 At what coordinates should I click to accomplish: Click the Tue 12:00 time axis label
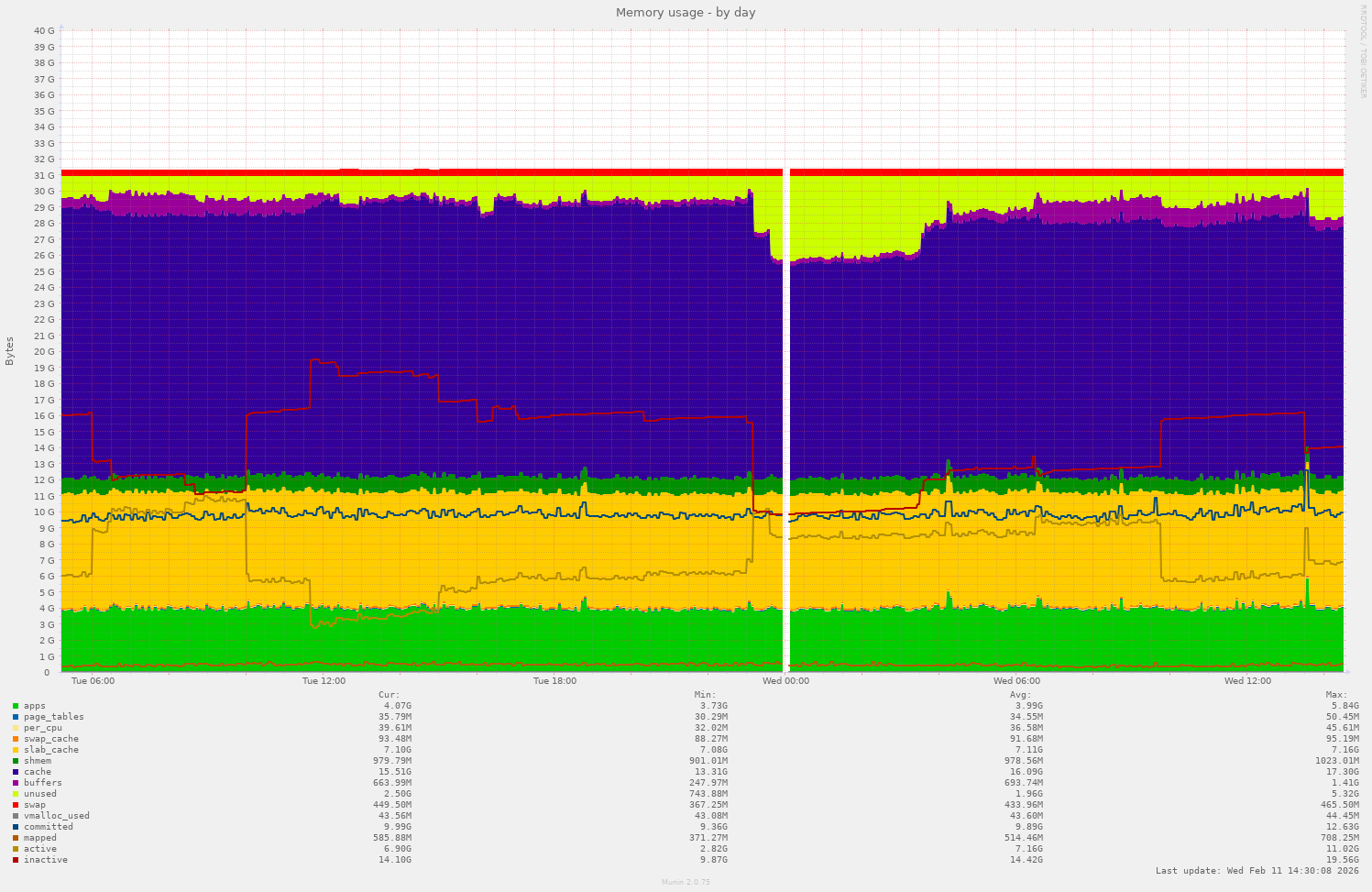[324, 681]
